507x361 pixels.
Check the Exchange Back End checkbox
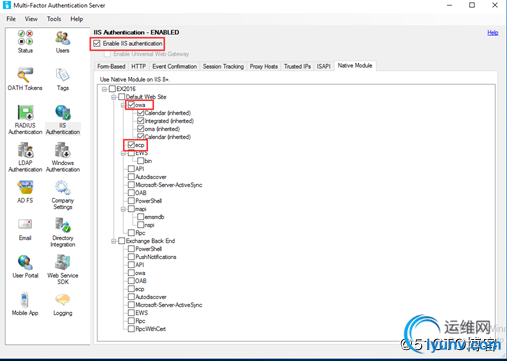(122, 241)
